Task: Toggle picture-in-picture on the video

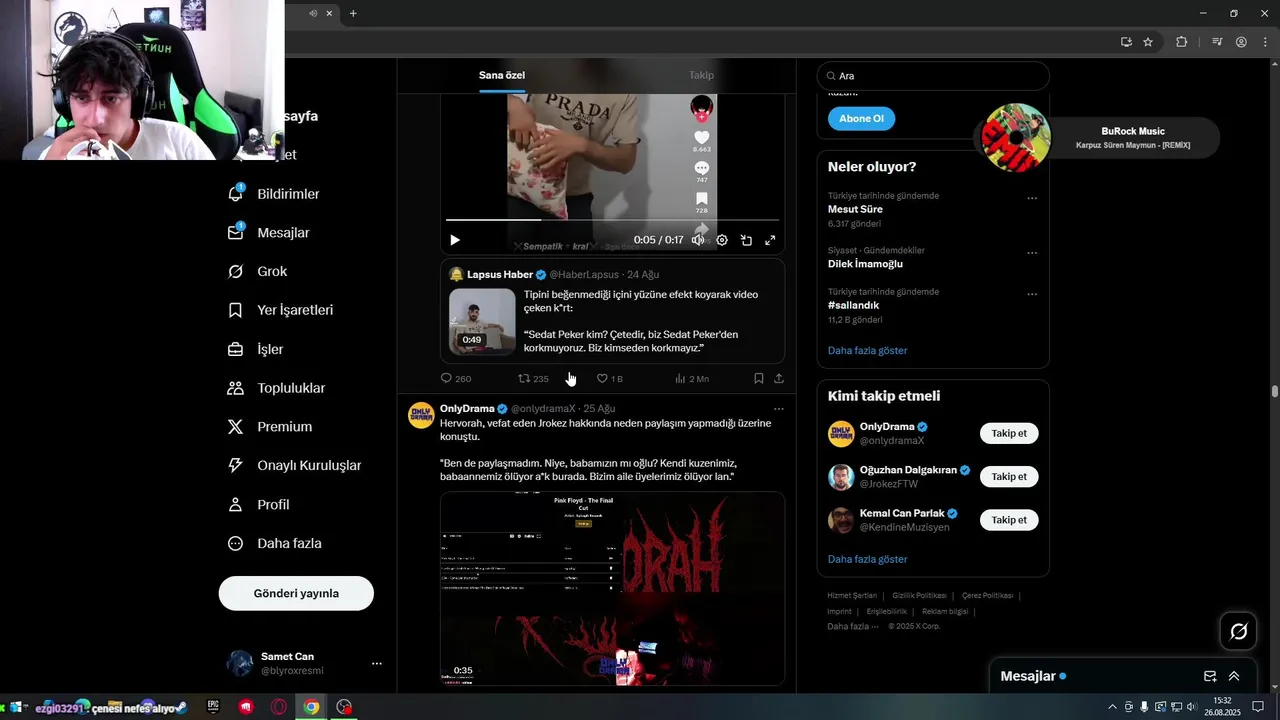Action: tap(746, 240)
